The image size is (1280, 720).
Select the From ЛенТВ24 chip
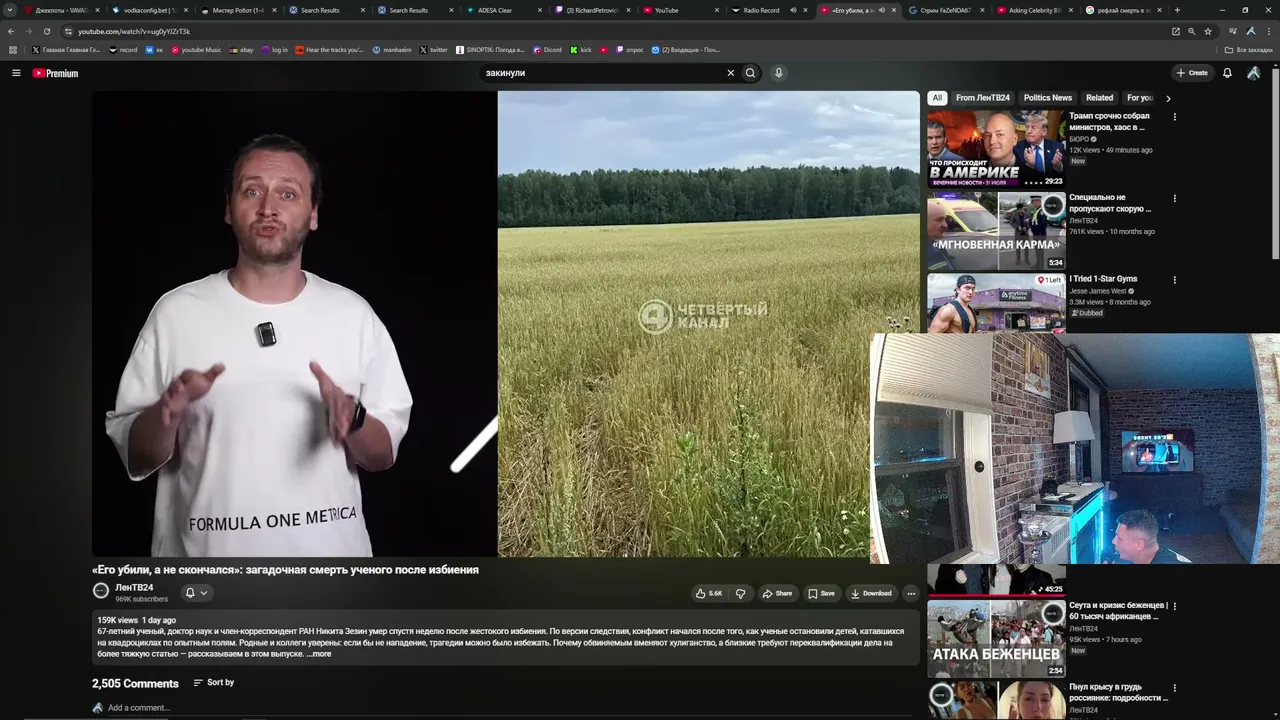[983, 98]
